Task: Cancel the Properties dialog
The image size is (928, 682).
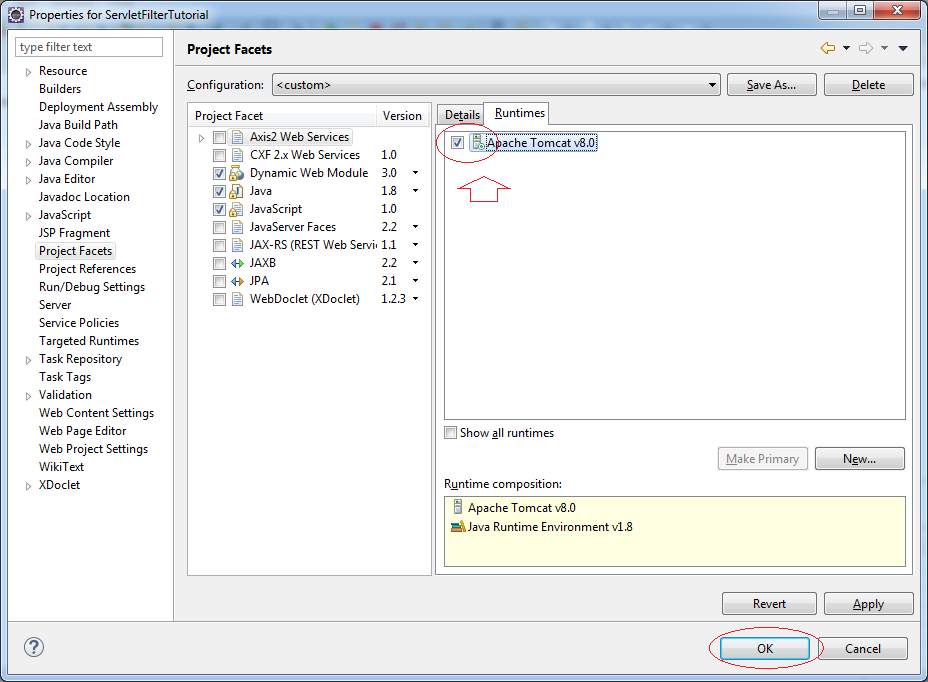Action: point(862,649)
